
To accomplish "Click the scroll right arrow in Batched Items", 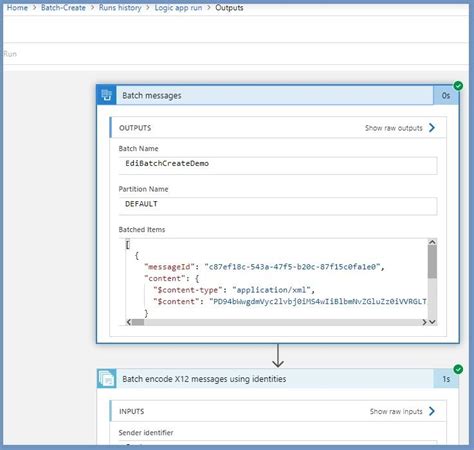I will pyautogui.click(x=424, y=322).
